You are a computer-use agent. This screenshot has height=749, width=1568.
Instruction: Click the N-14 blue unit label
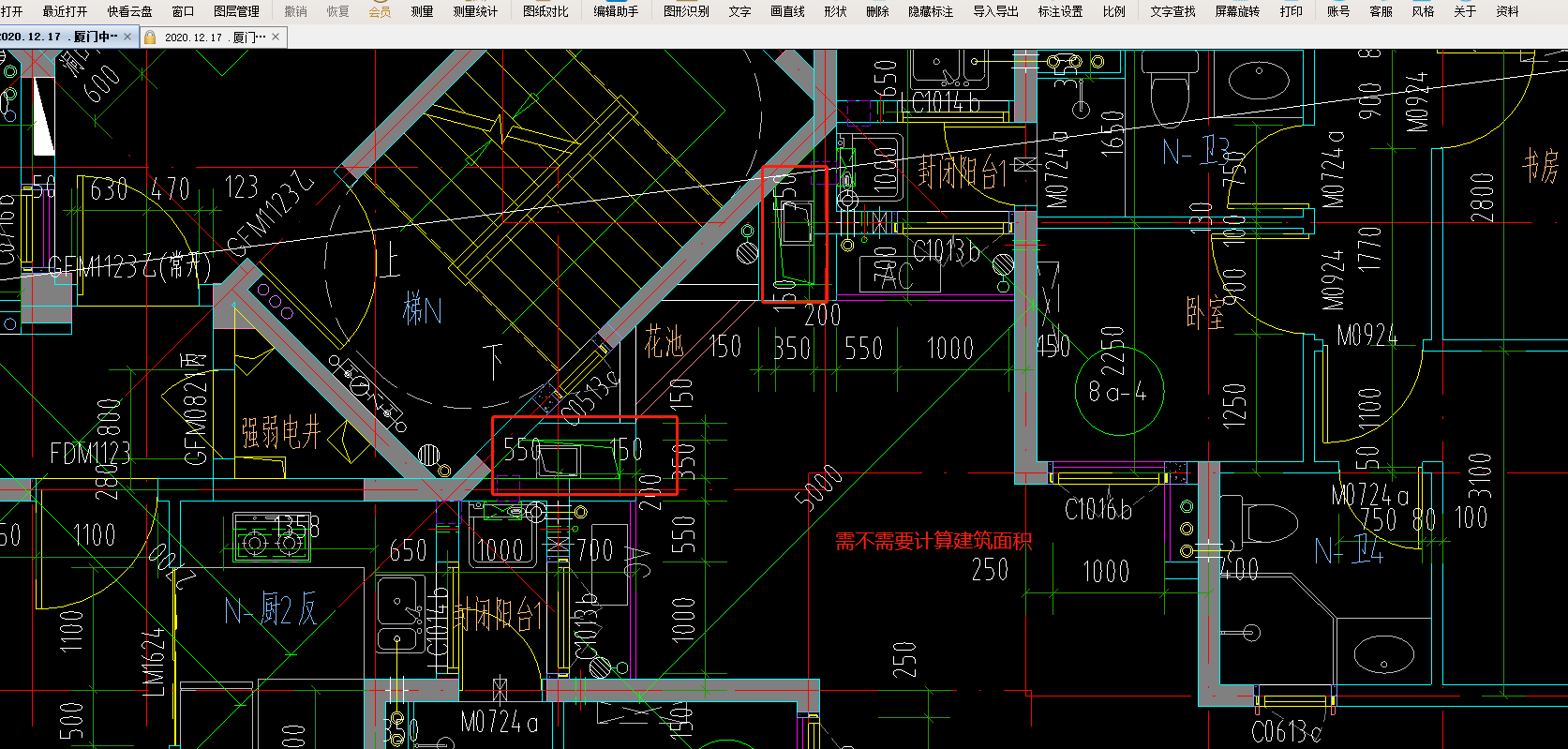tap(1349, 551)
